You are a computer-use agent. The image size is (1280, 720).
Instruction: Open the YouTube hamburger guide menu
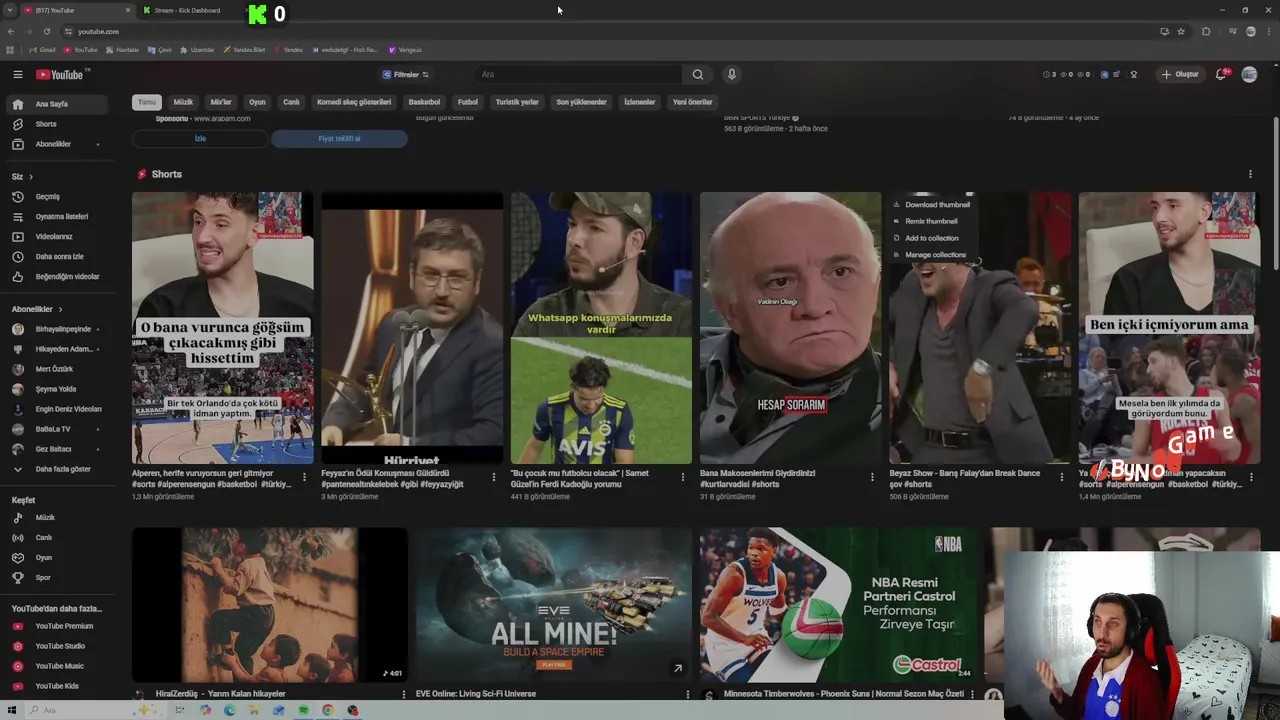[x=17, y=74]
